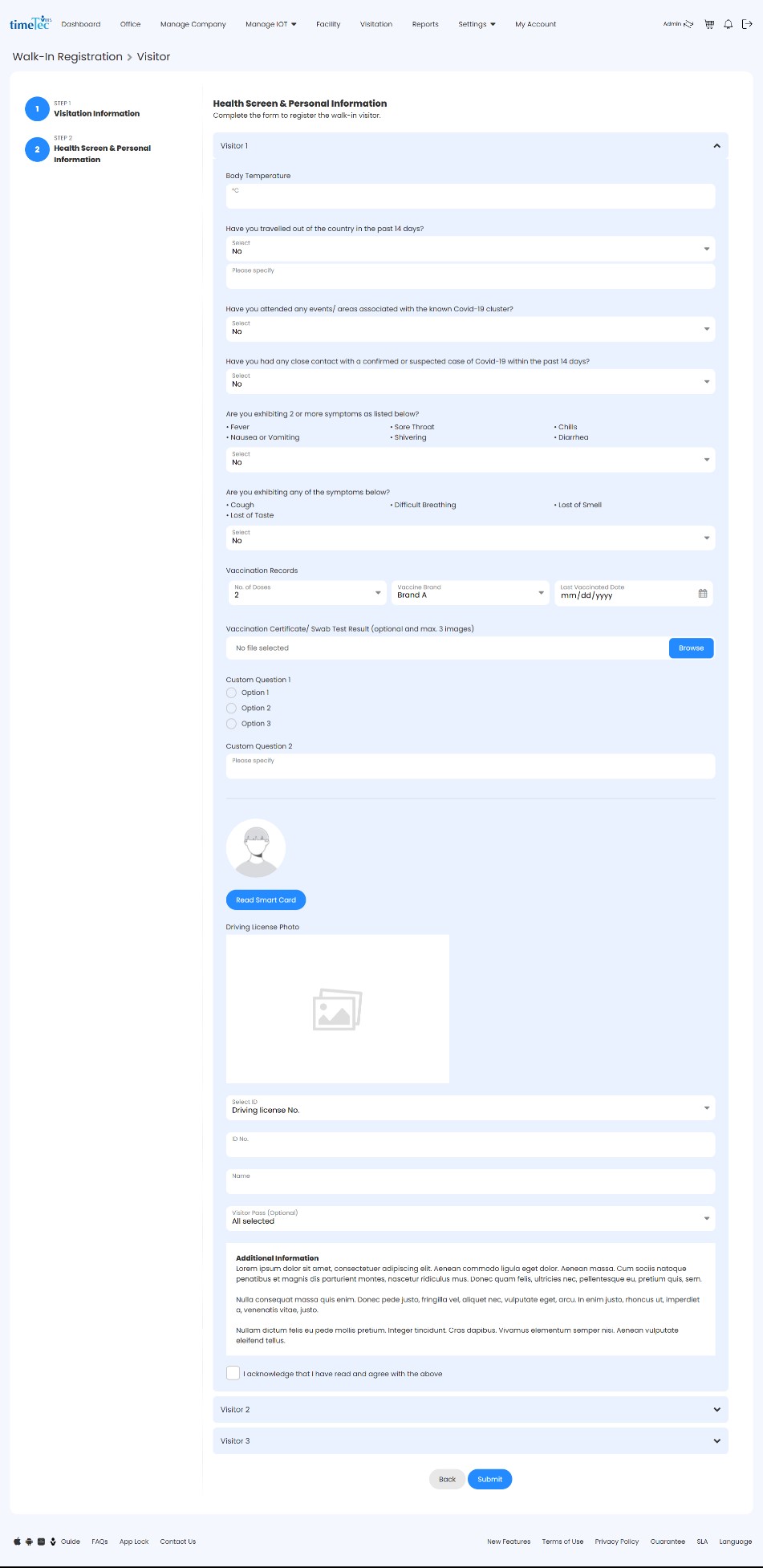Click the Admin role switch icon
The height and width of the screenshot is (1568, 763).
point(688,24)
